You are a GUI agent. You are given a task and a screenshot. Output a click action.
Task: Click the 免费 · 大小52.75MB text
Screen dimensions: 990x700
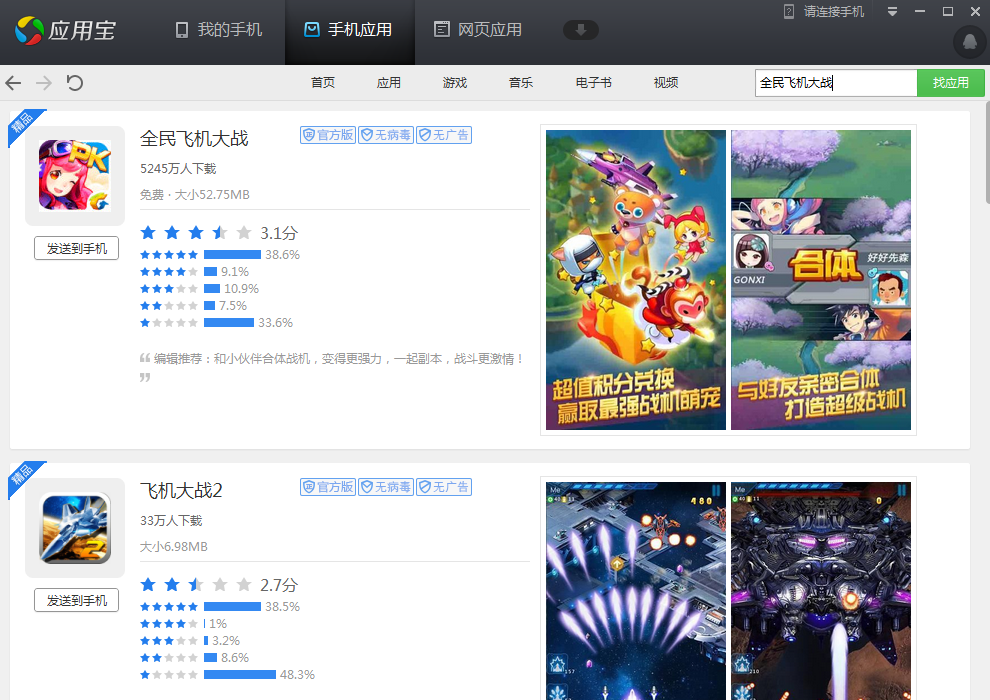194,194
